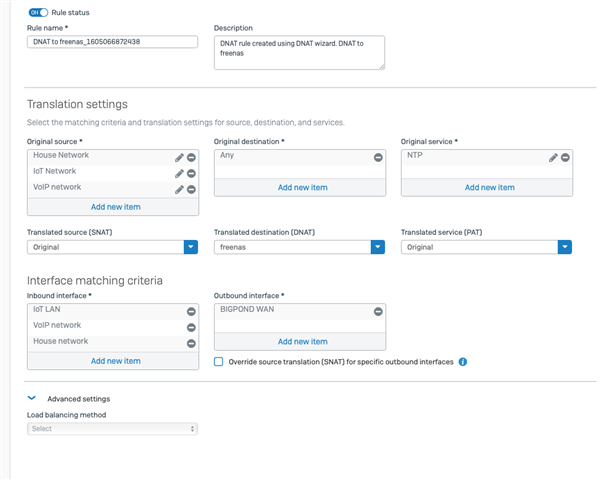Show info about override source translation
The image size is (602, 480).
pyautogui.click(x=463, y=362)
